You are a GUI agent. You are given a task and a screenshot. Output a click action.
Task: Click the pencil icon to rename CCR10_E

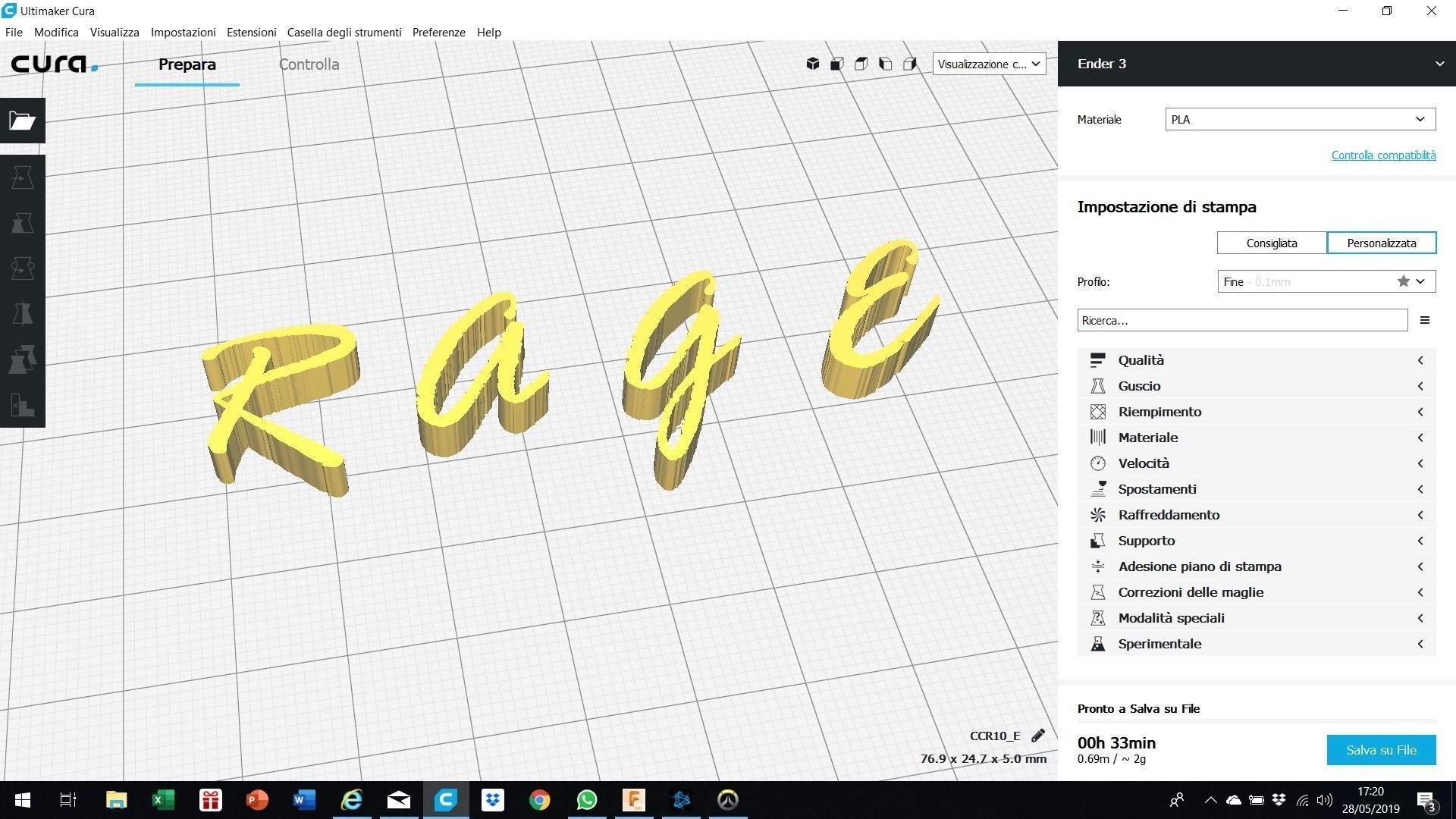pyautogui.click(x=1038, y=735)
